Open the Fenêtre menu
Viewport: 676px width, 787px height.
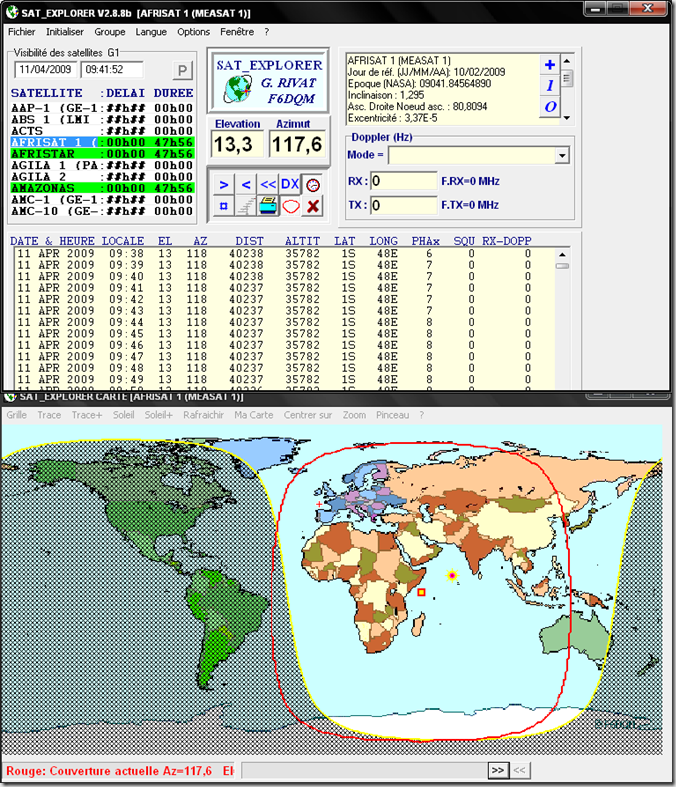tap(237, 32)
